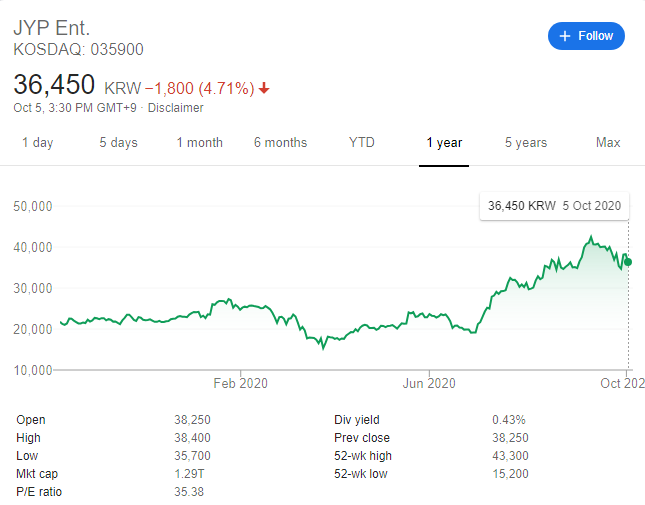This screenshot has width=645, height=505.
Task: Click the Jun 2020 x-axis label
Action: 429,384
